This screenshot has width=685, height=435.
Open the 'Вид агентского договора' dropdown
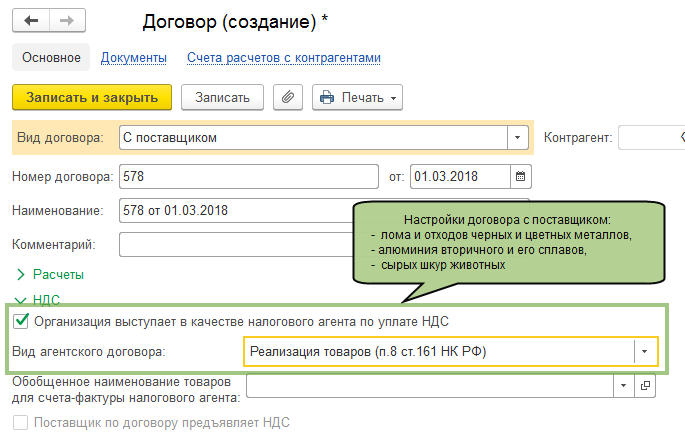(645, 351)
